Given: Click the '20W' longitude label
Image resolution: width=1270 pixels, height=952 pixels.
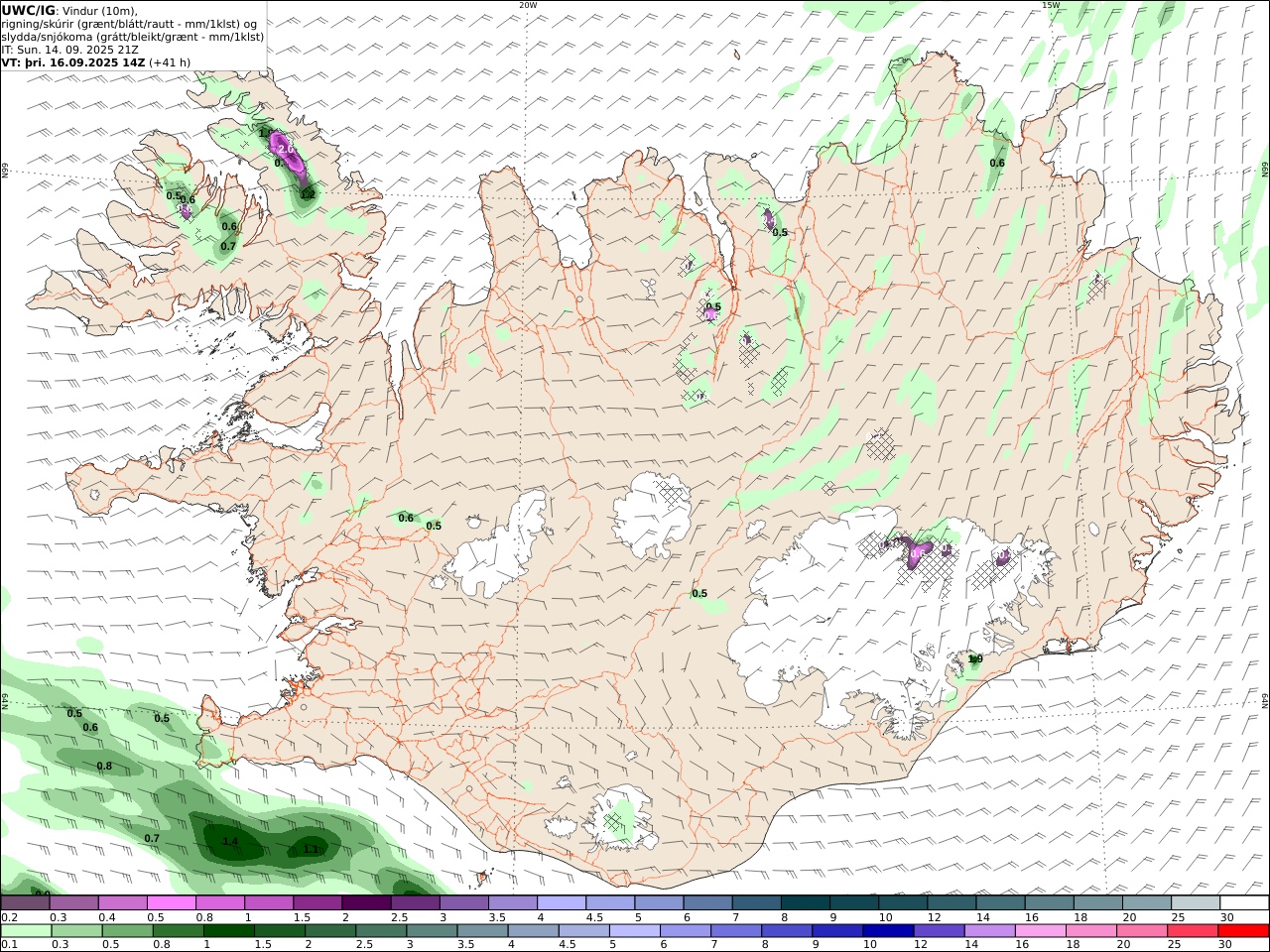Looking at the screenshot, I should tap(528, 5).
